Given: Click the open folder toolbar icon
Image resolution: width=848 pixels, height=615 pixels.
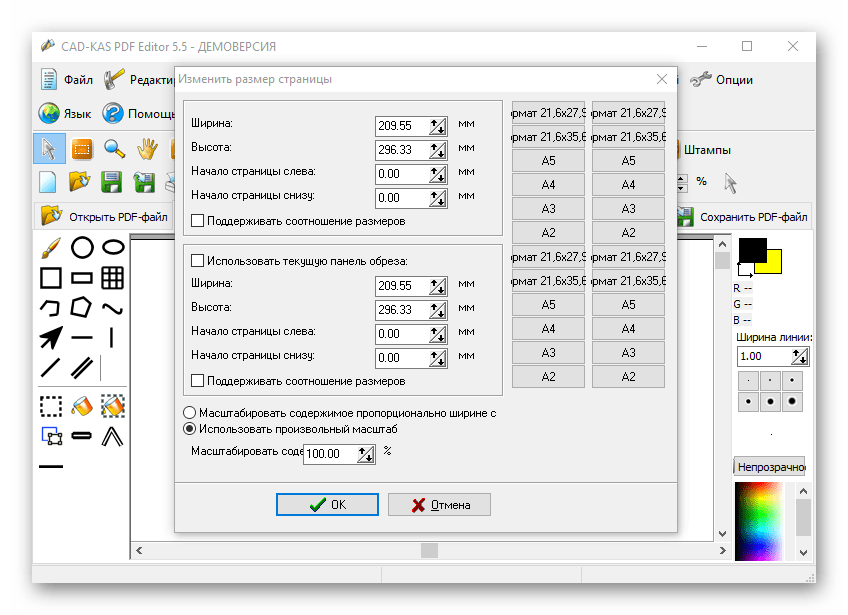Looking at the screenshot, I should 80,182.
